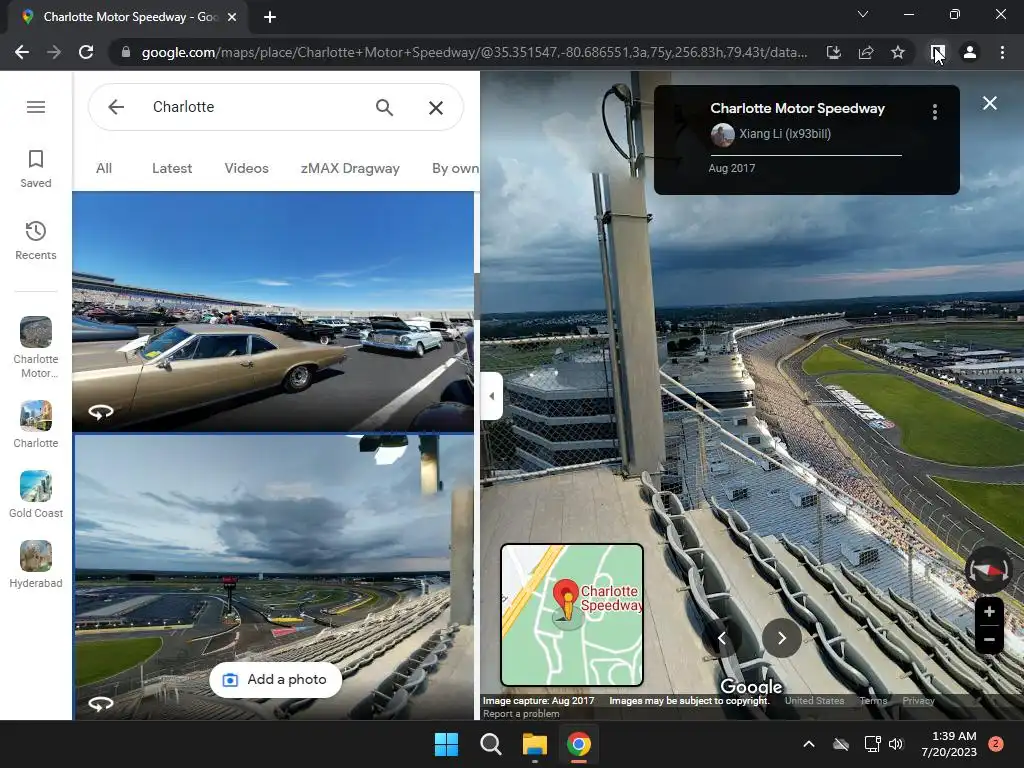
Task: Go to the next photo
Action: point(781,638)
